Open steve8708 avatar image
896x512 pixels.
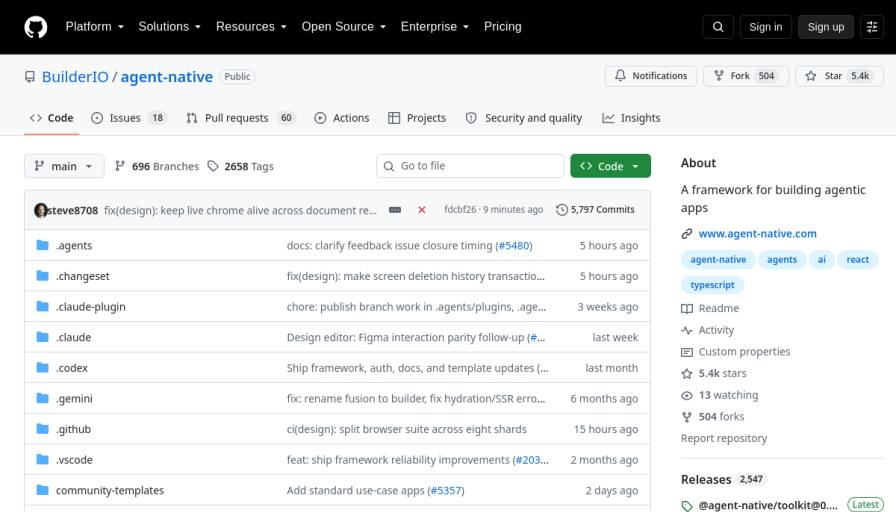click(x=41, y=210)
